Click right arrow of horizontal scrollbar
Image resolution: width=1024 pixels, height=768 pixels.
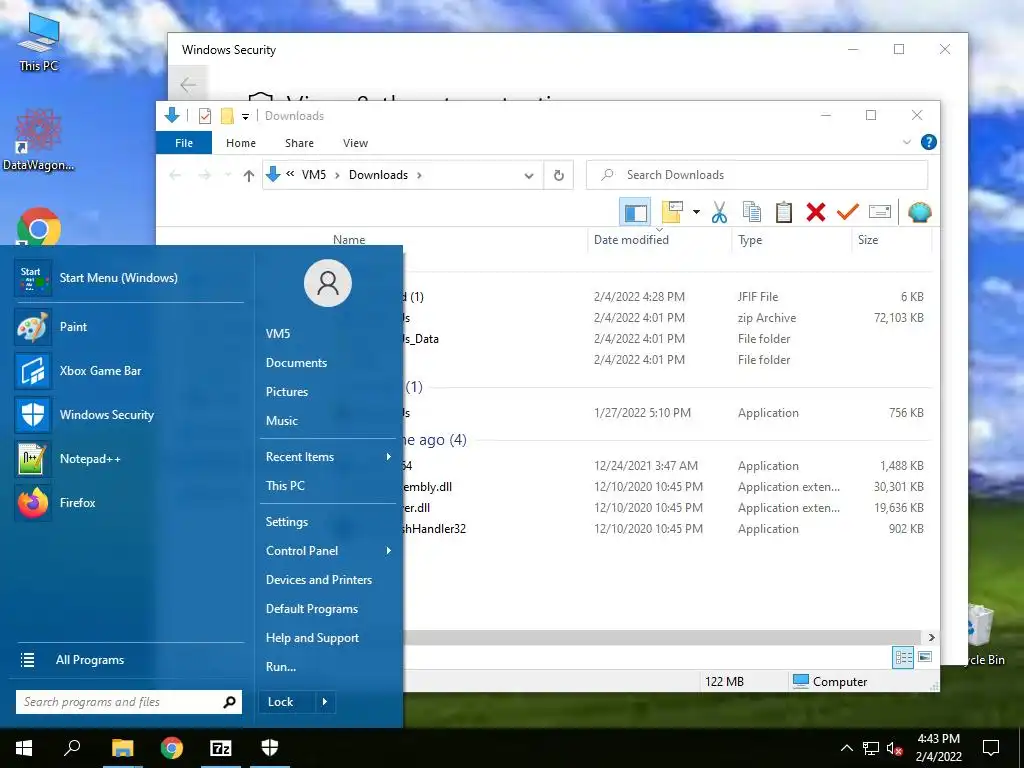click(931, 637)
